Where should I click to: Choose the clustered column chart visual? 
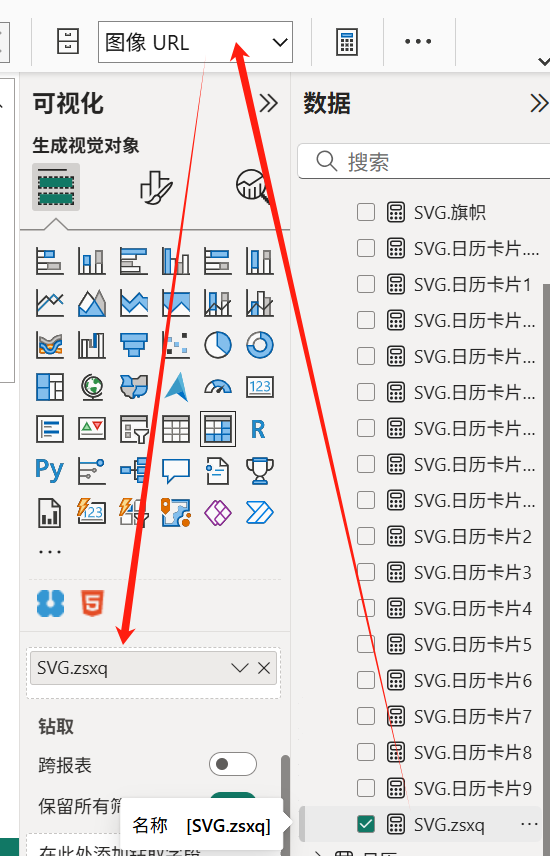175,260
